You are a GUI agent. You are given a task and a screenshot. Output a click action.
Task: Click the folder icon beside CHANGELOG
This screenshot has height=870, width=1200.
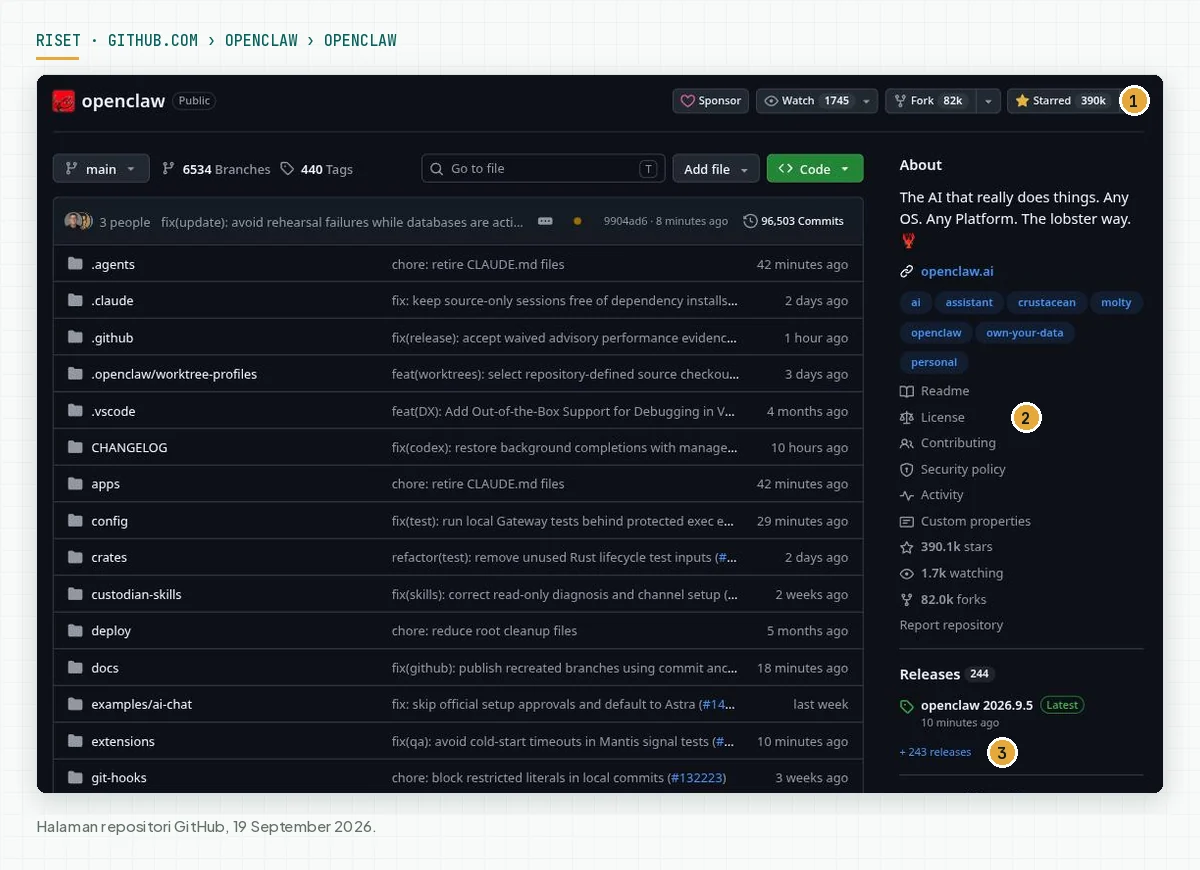(x=75, y=448)
